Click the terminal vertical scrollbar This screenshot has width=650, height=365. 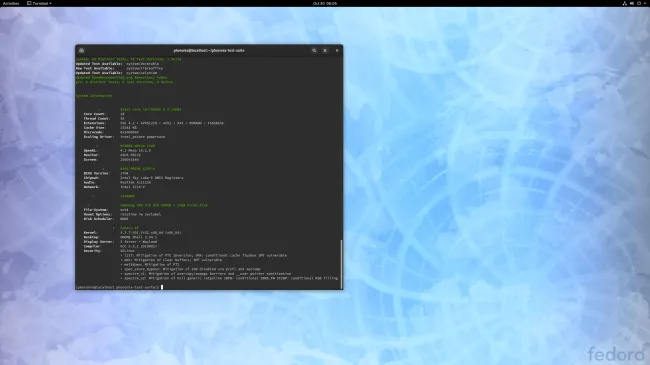[341, 264]
